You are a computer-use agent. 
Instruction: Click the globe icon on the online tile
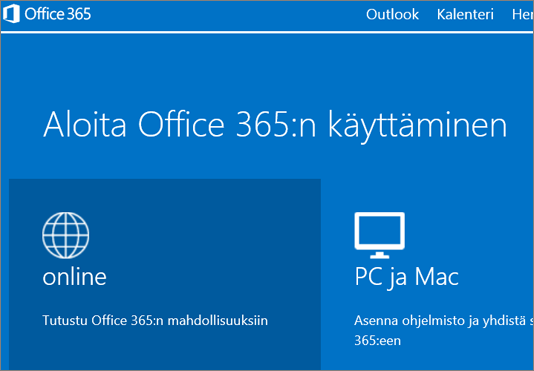[x=66, y=235]
